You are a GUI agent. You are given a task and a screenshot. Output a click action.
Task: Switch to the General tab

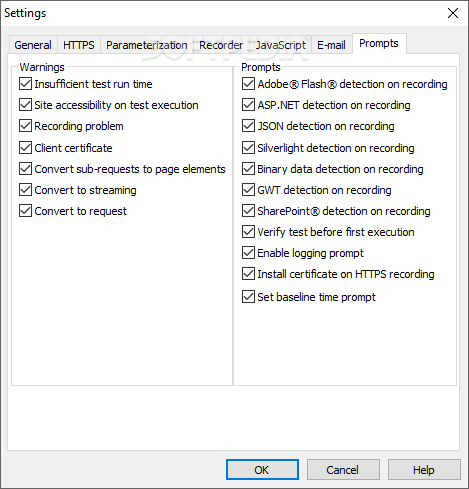click(x=33, y=45)
